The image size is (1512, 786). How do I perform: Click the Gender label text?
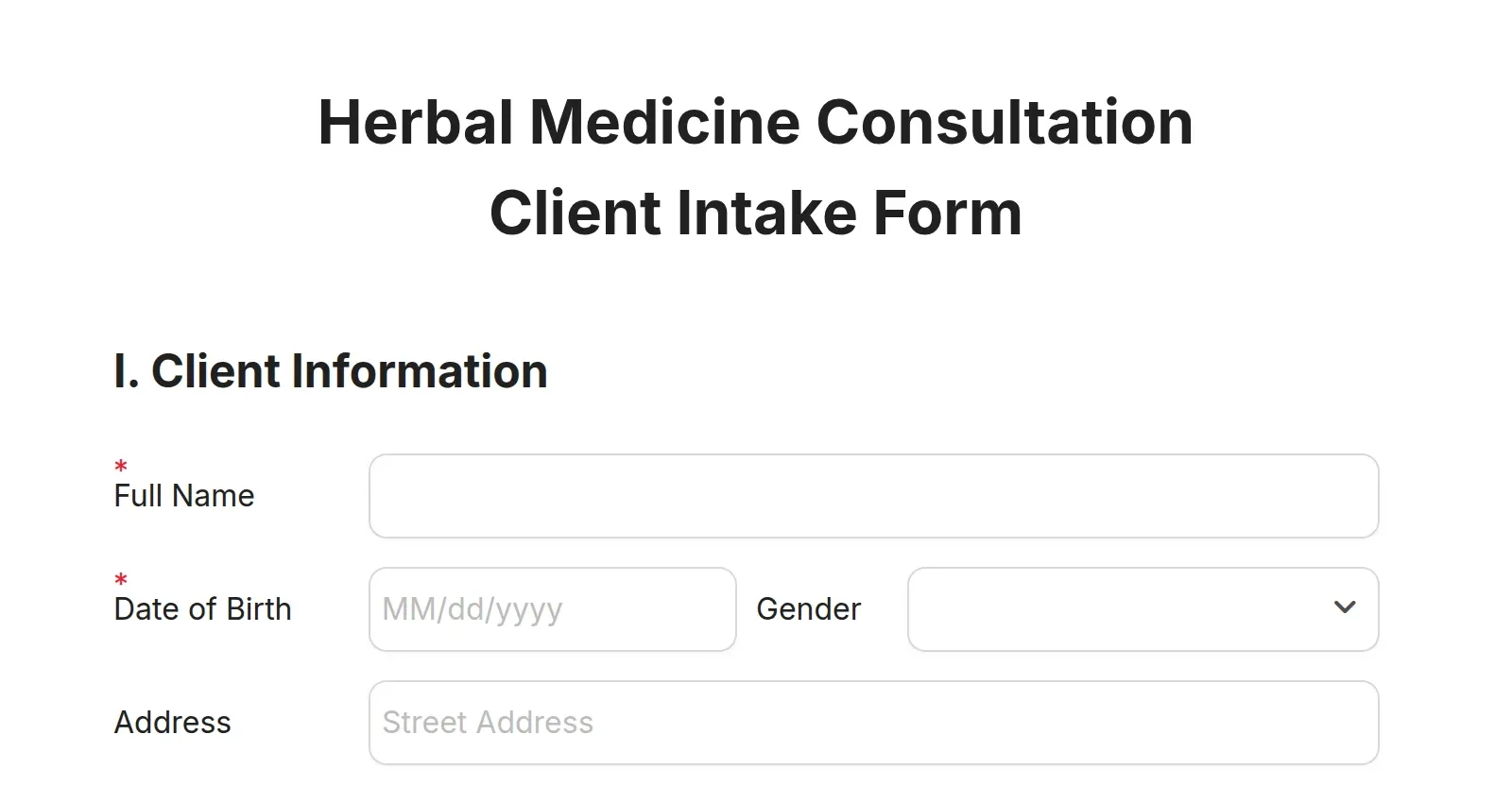(x=808, y=609)
